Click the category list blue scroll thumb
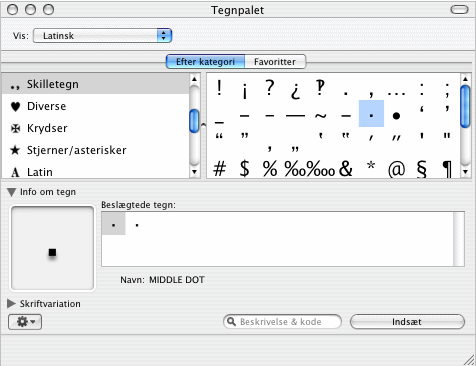The image size is (476, 366). click(x=194, y=121)
